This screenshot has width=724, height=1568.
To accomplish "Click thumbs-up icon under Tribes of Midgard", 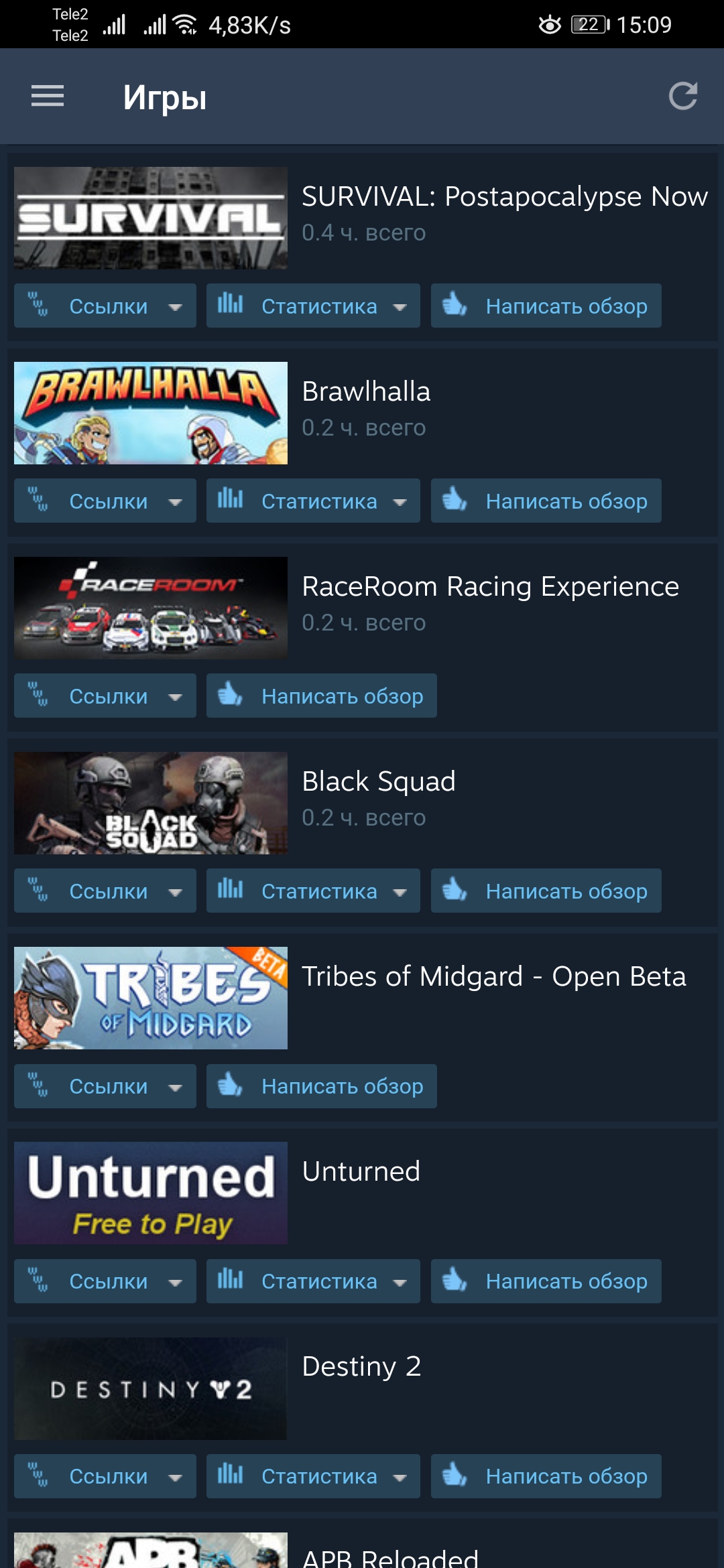I will point(230,1084).
